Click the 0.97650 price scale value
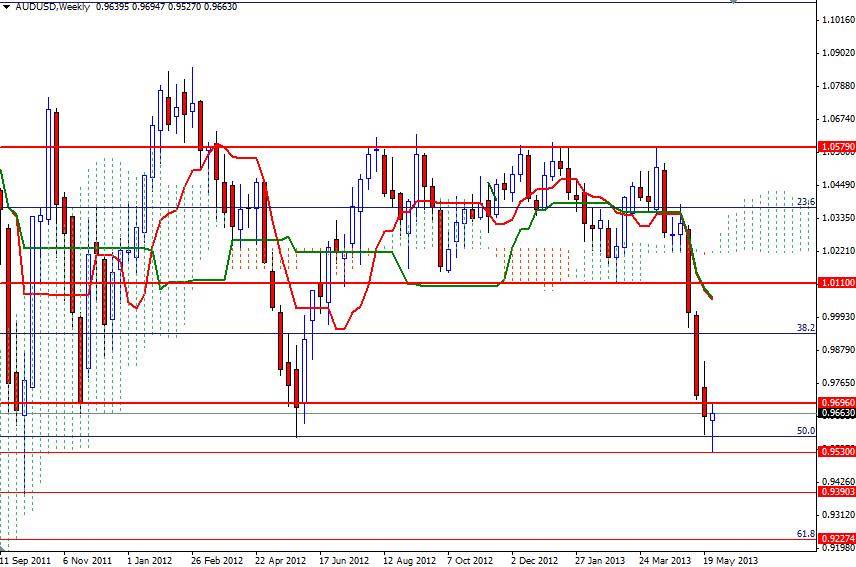The height and width of the screenshot is (567, 856). (838, 383)
